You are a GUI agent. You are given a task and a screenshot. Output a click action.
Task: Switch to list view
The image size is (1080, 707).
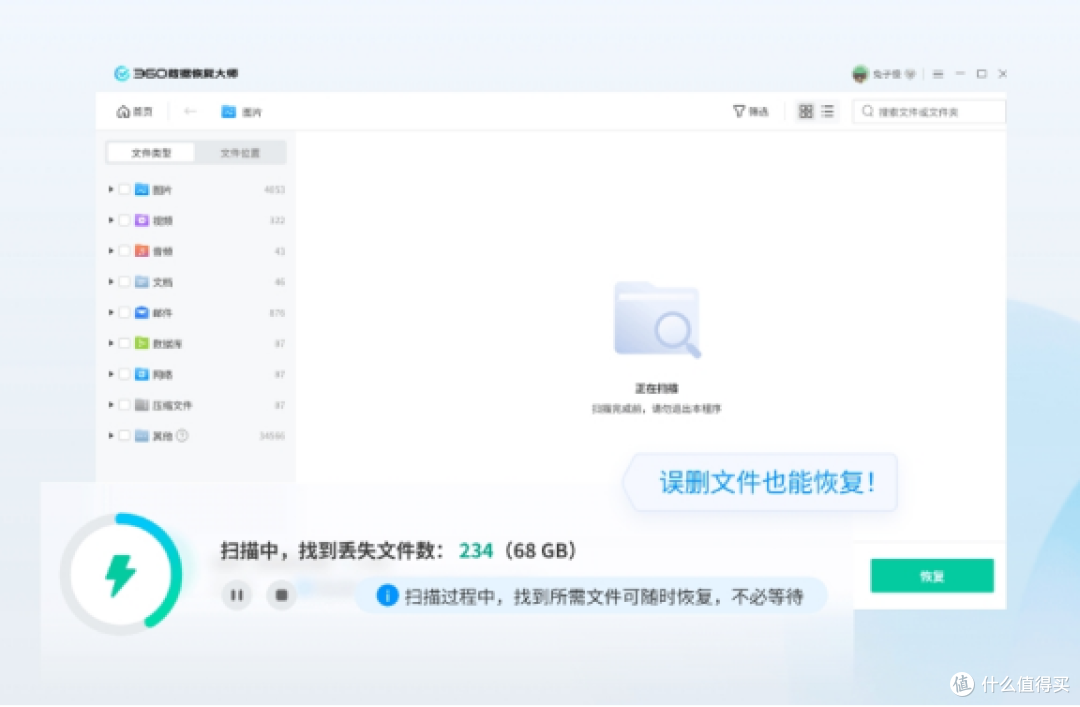tap(828, 111)
